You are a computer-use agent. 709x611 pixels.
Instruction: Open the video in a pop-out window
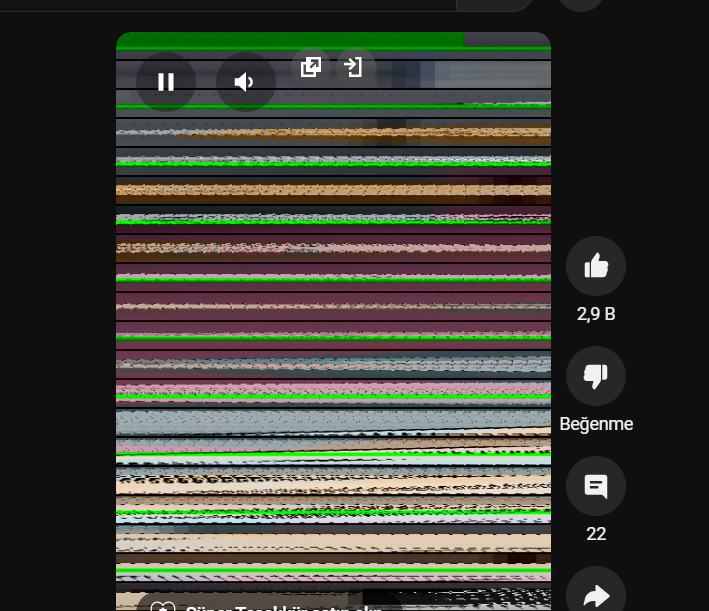[x=311, y=66]
